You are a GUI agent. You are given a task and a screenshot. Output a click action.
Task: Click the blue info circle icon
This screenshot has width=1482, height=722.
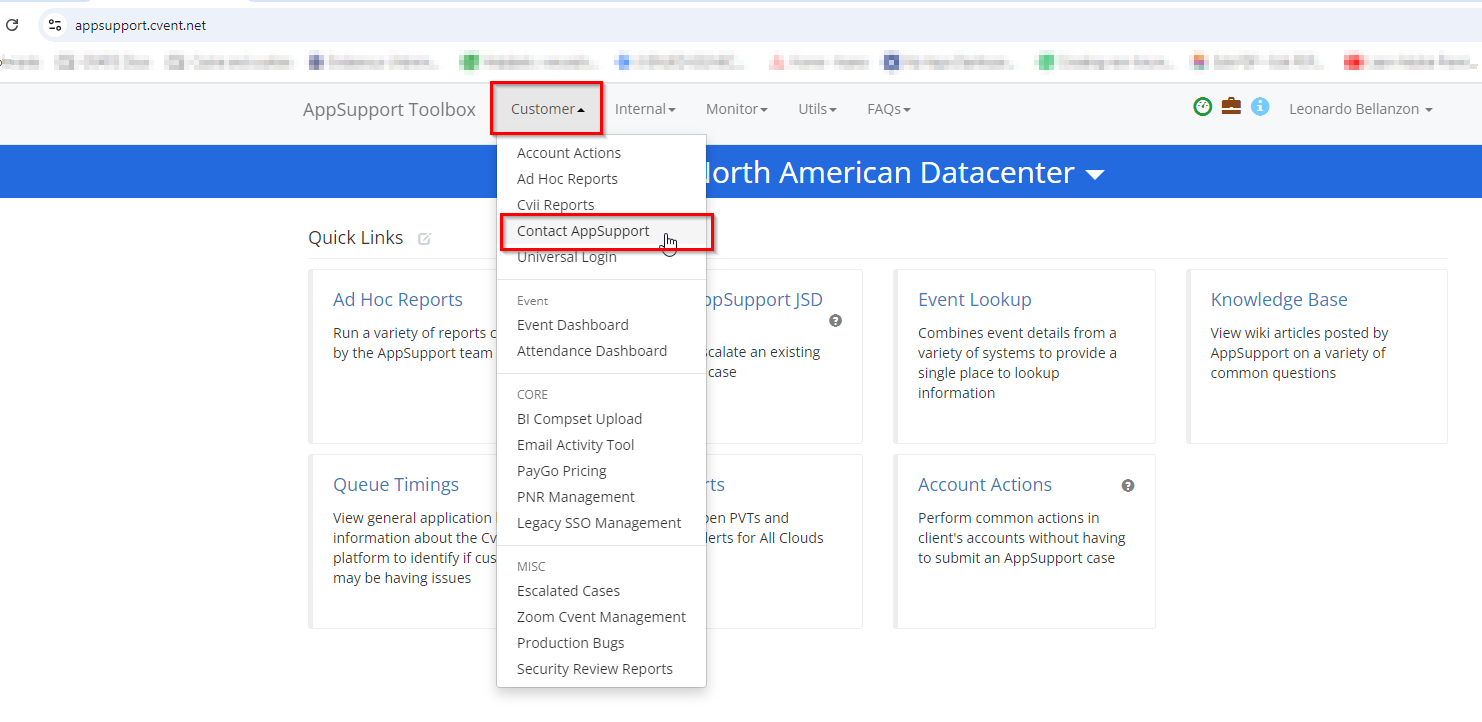click(1260, 106)
